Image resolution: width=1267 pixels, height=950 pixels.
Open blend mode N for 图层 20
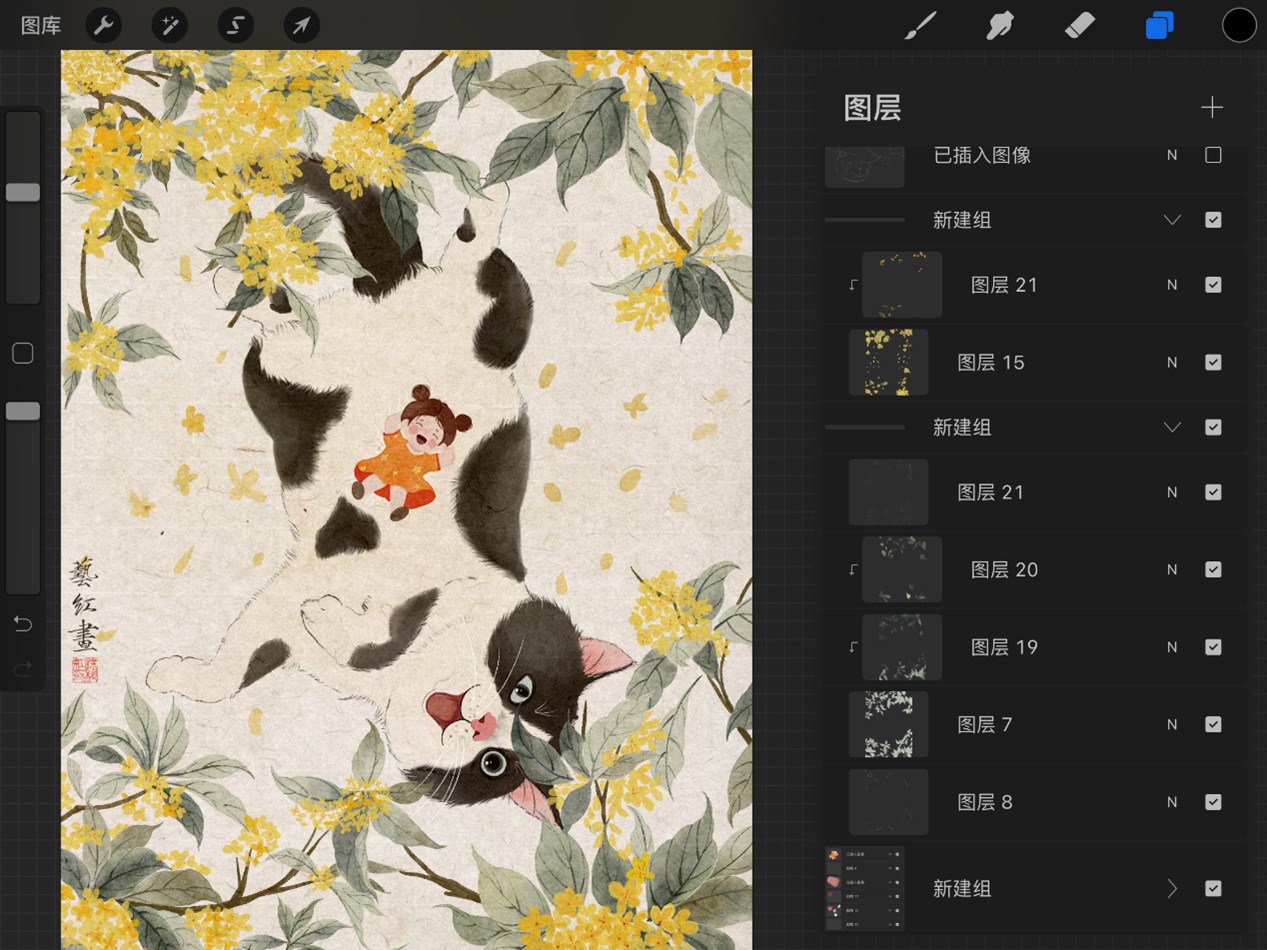click(x=1172, y=569)
